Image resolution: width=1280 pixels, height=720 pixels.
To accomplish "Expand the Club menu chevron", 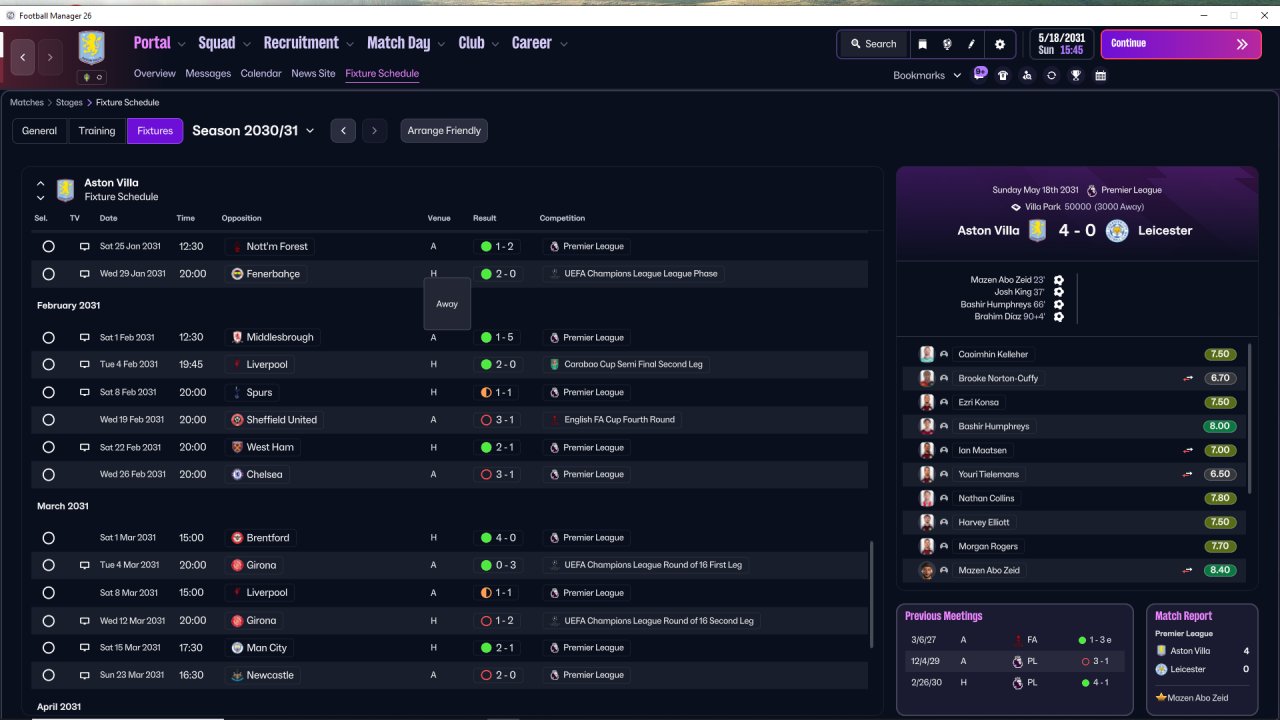I will (495, 44).
